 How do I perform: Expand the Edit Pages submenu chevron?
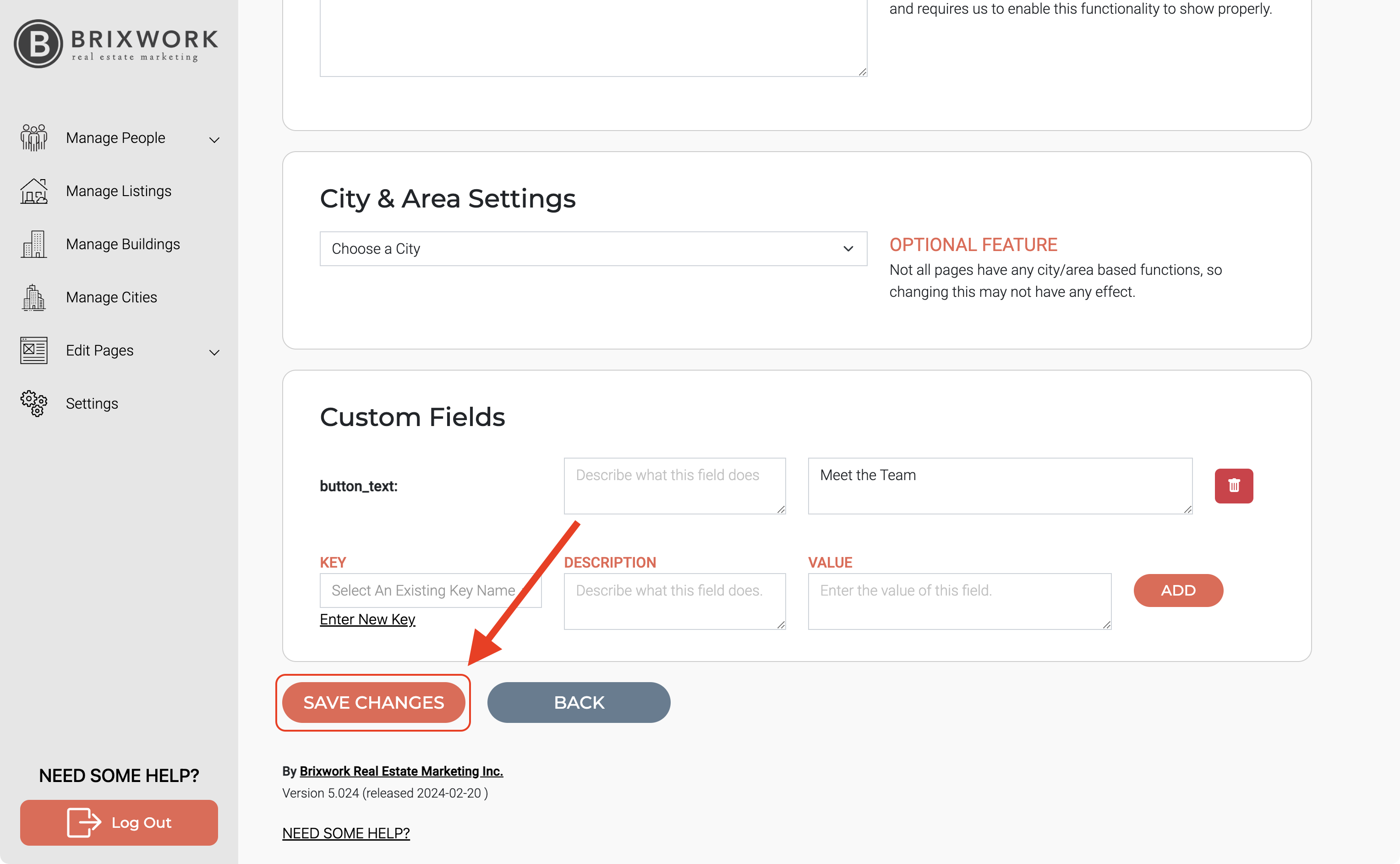click(x=214, y=352)
